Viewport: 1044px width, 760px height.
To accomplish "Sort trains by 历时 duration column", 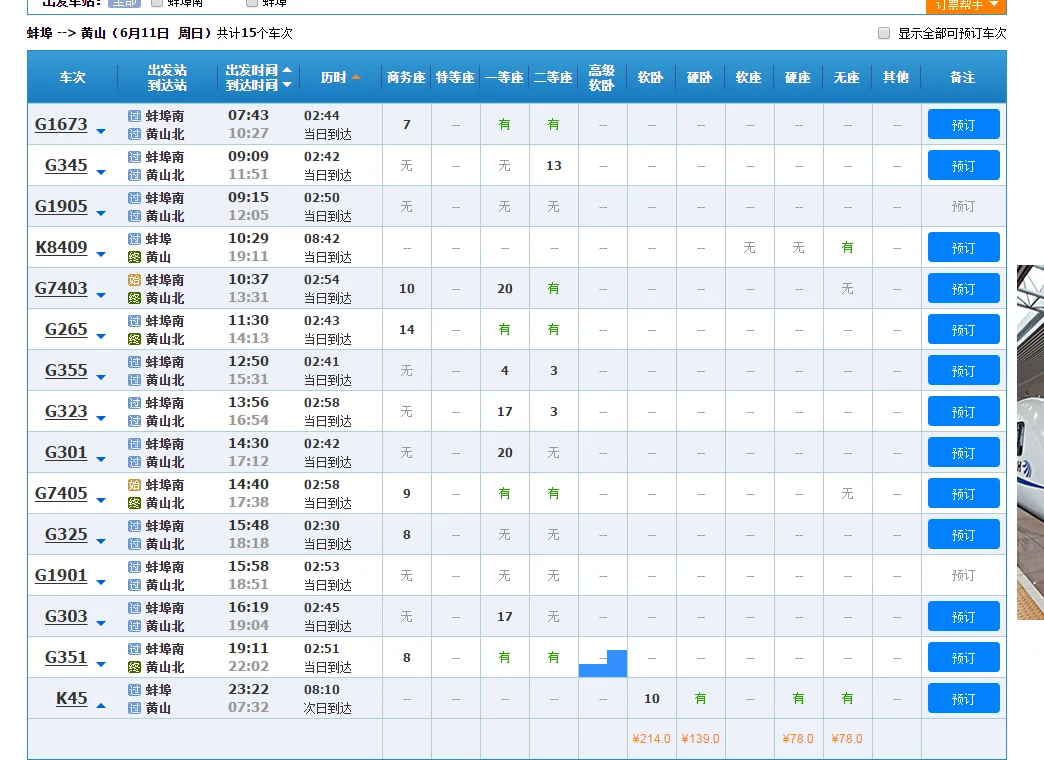I will point(336,76).
